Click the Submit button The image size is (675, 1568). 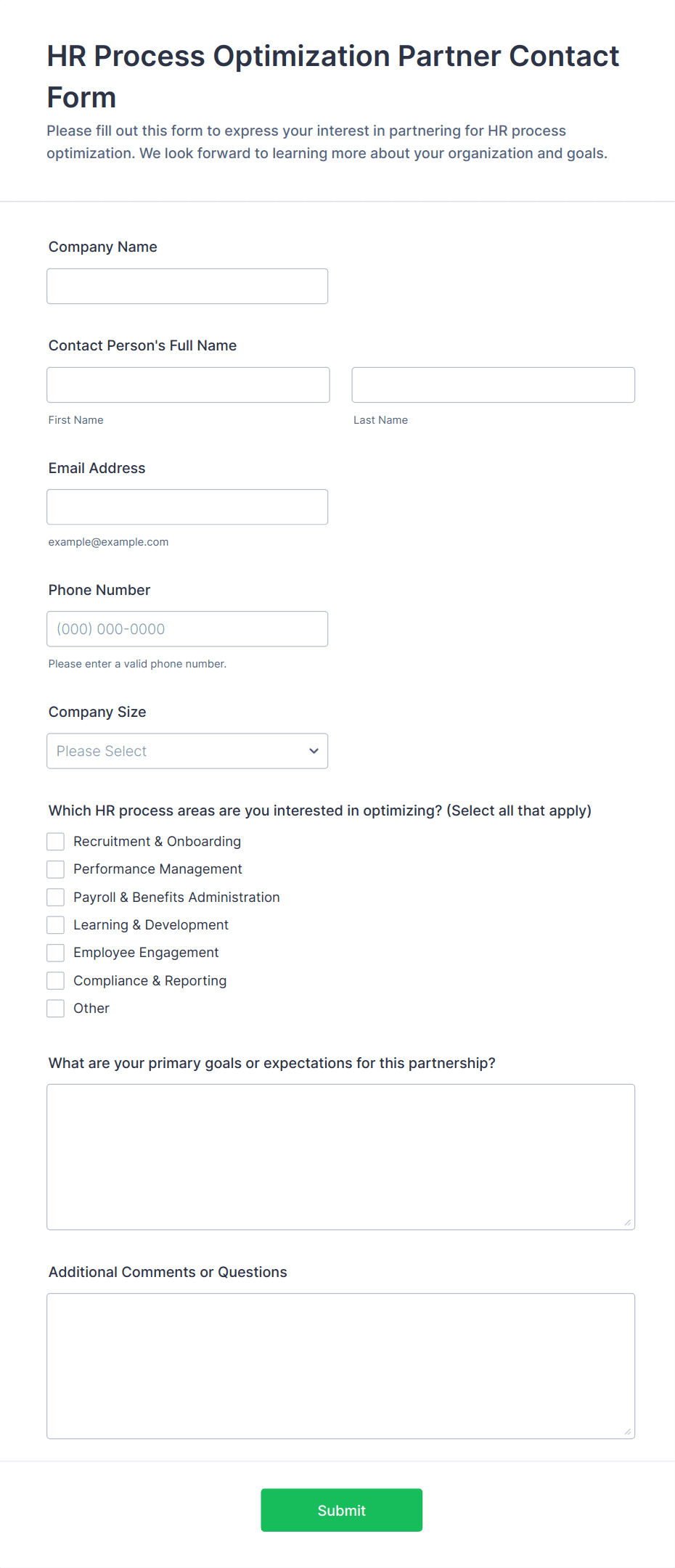(x=341, y=1510)
